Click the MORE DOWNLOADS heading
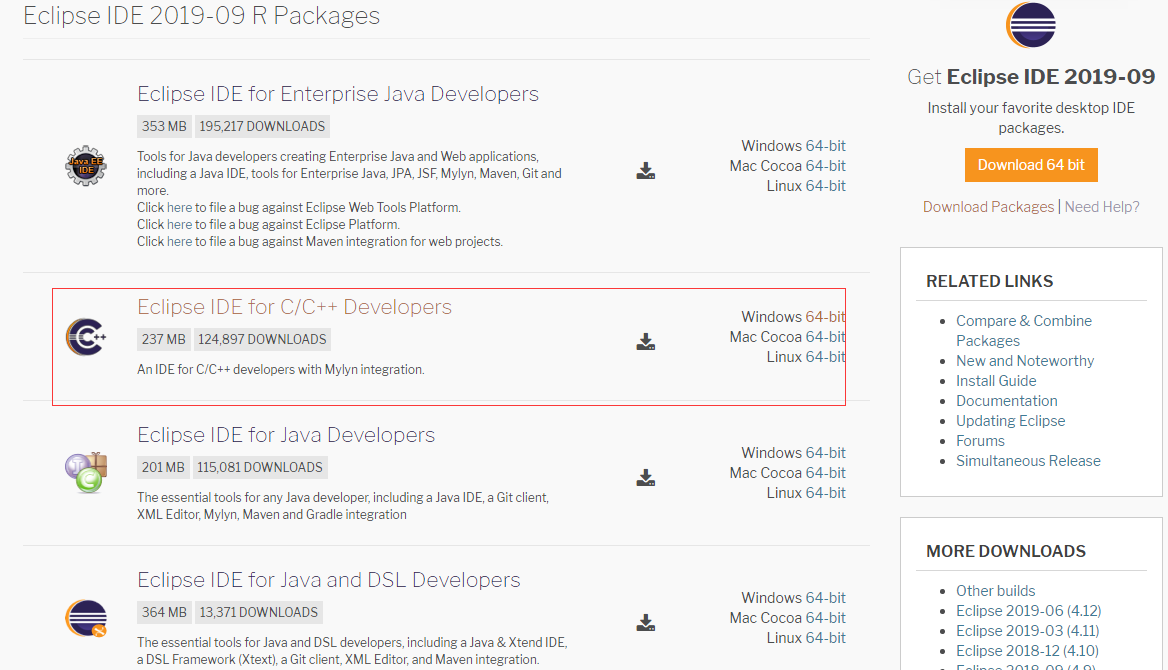The height and width of the screenshot is (670, 1168). (x=1006, y=552)
